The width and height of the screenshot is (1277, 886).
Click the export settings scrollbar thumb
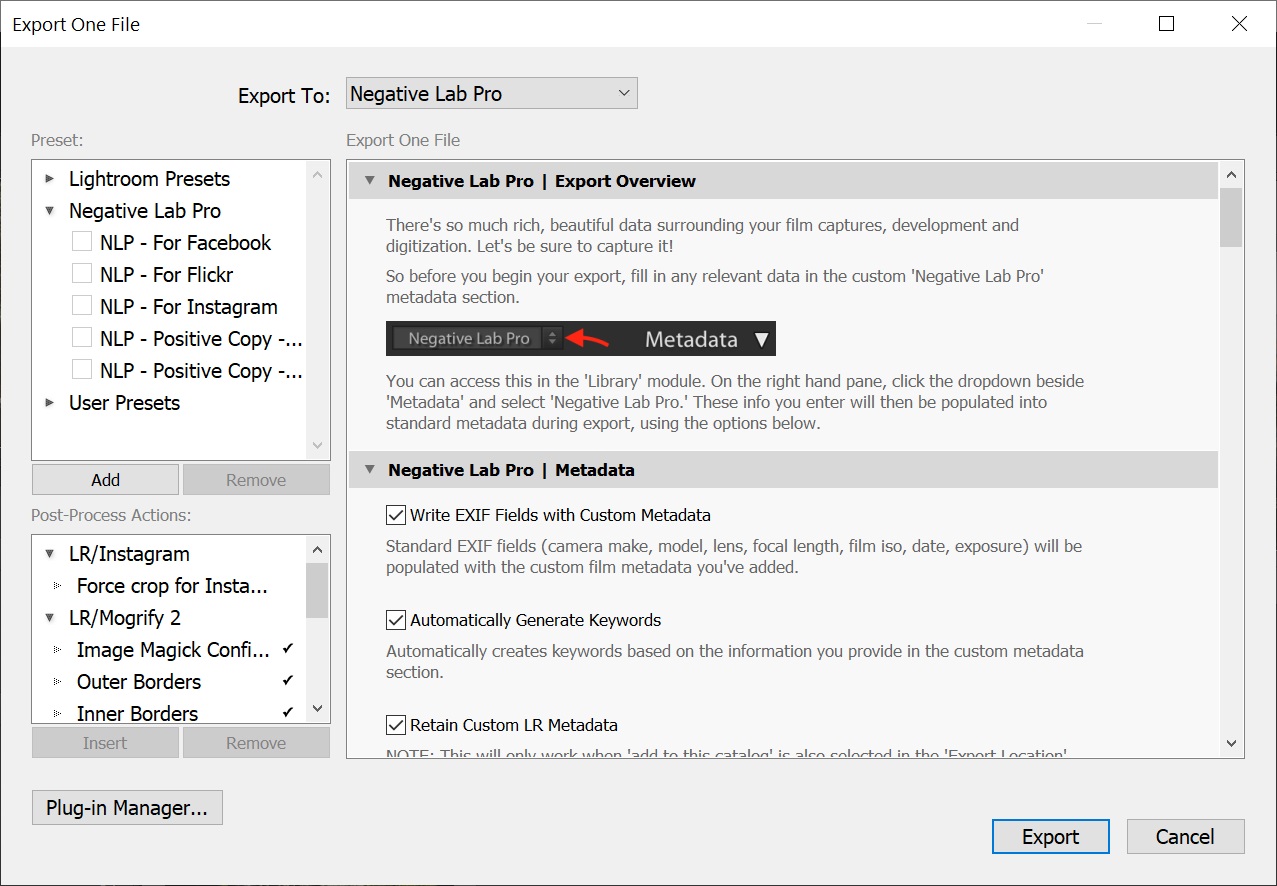pyautogui.click(x=1231, y=217)
